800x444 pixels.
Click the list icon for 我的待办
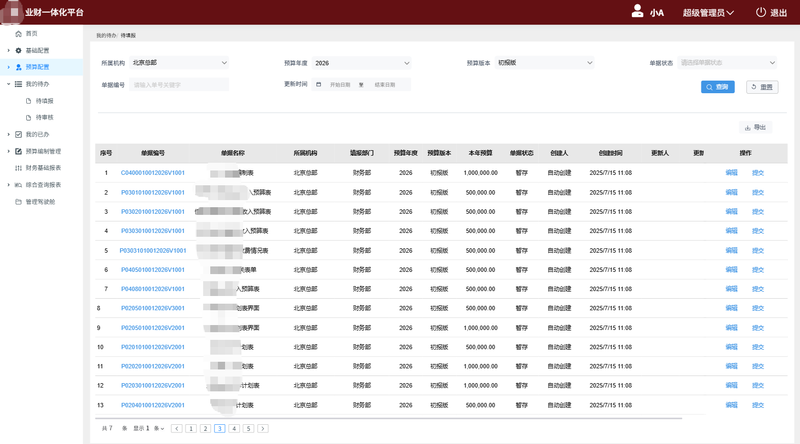pos(18,84)
